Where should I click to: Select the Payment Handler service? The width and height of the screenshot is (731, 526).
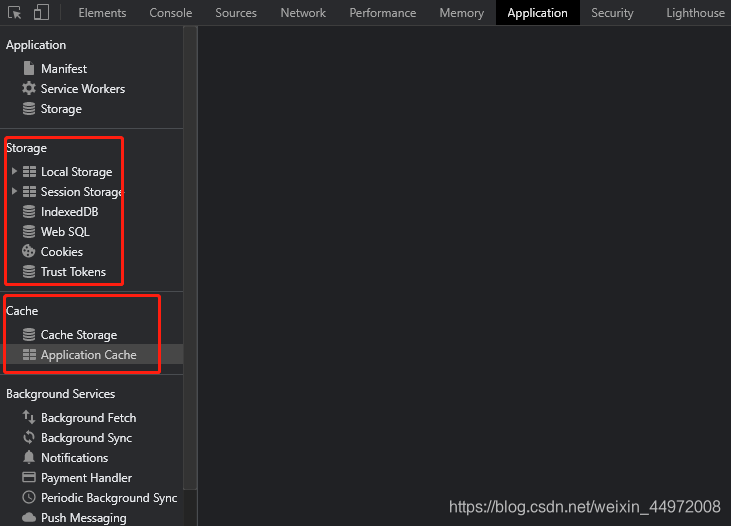[86, 478]
